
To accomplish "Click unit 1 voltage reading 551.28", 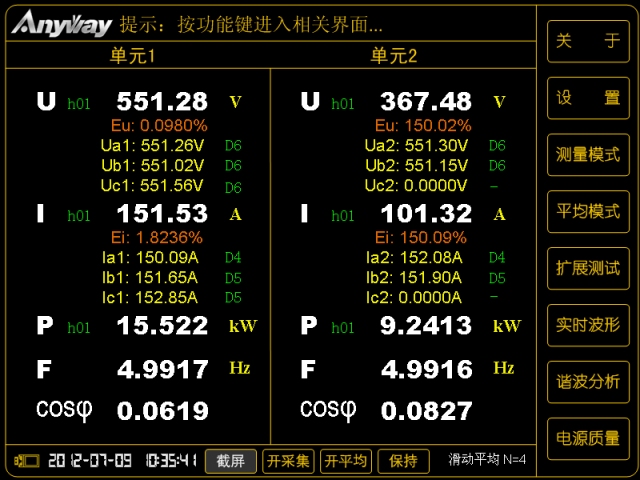I will (162, 101).
